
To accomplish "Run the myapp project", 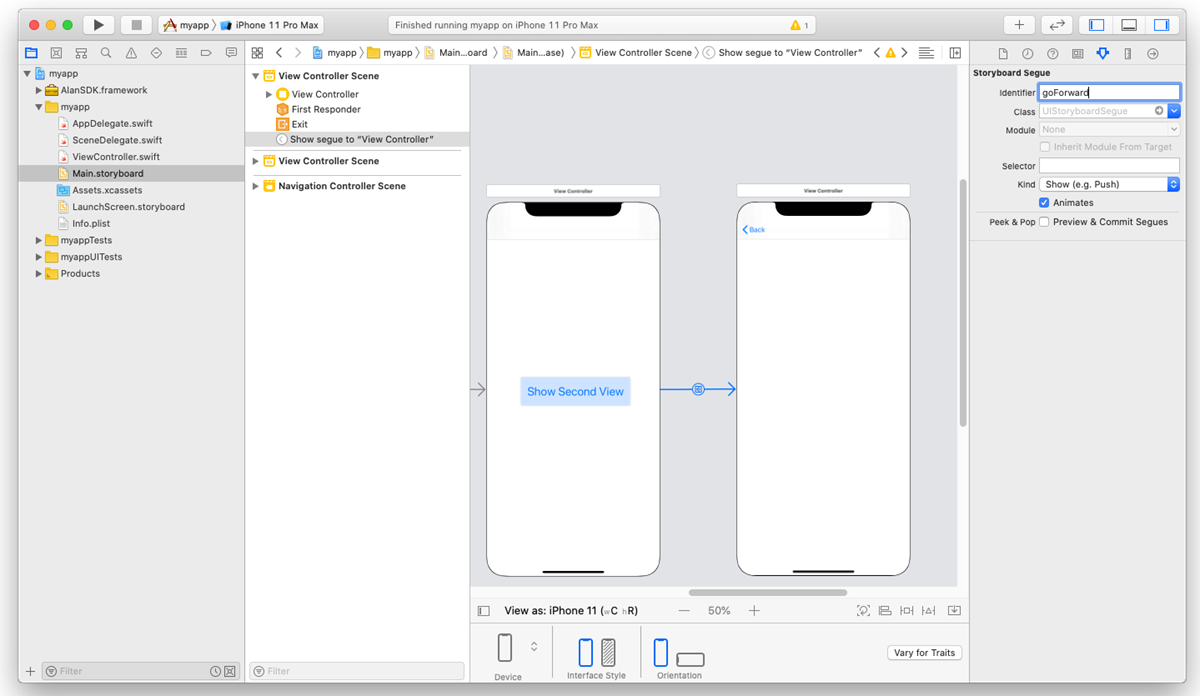I will pyautogui.click(x=96, y=25).
